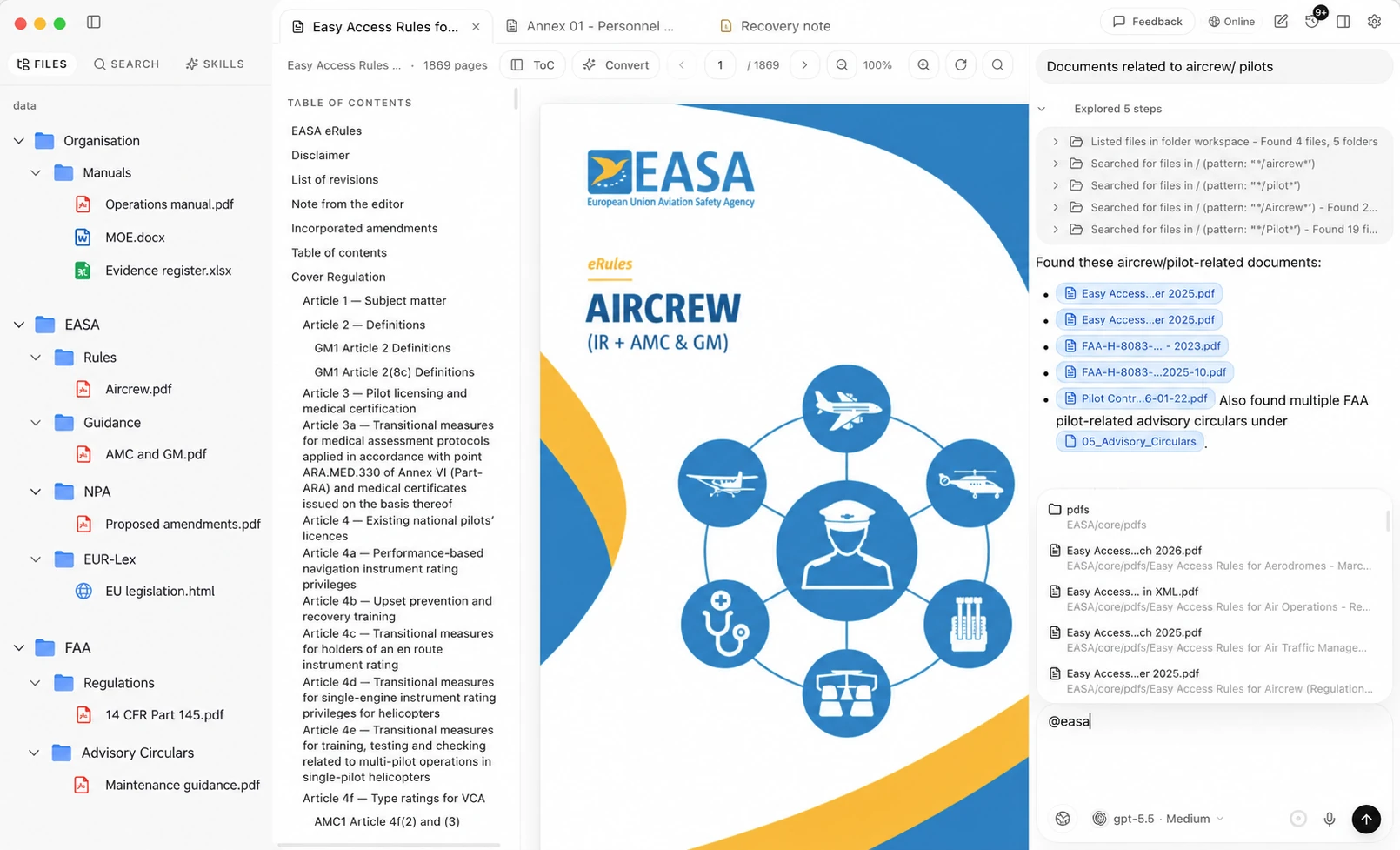This screenshot has height=850, width=1400.
Task: Open the settings gear icon
Action: point(1375,21)
